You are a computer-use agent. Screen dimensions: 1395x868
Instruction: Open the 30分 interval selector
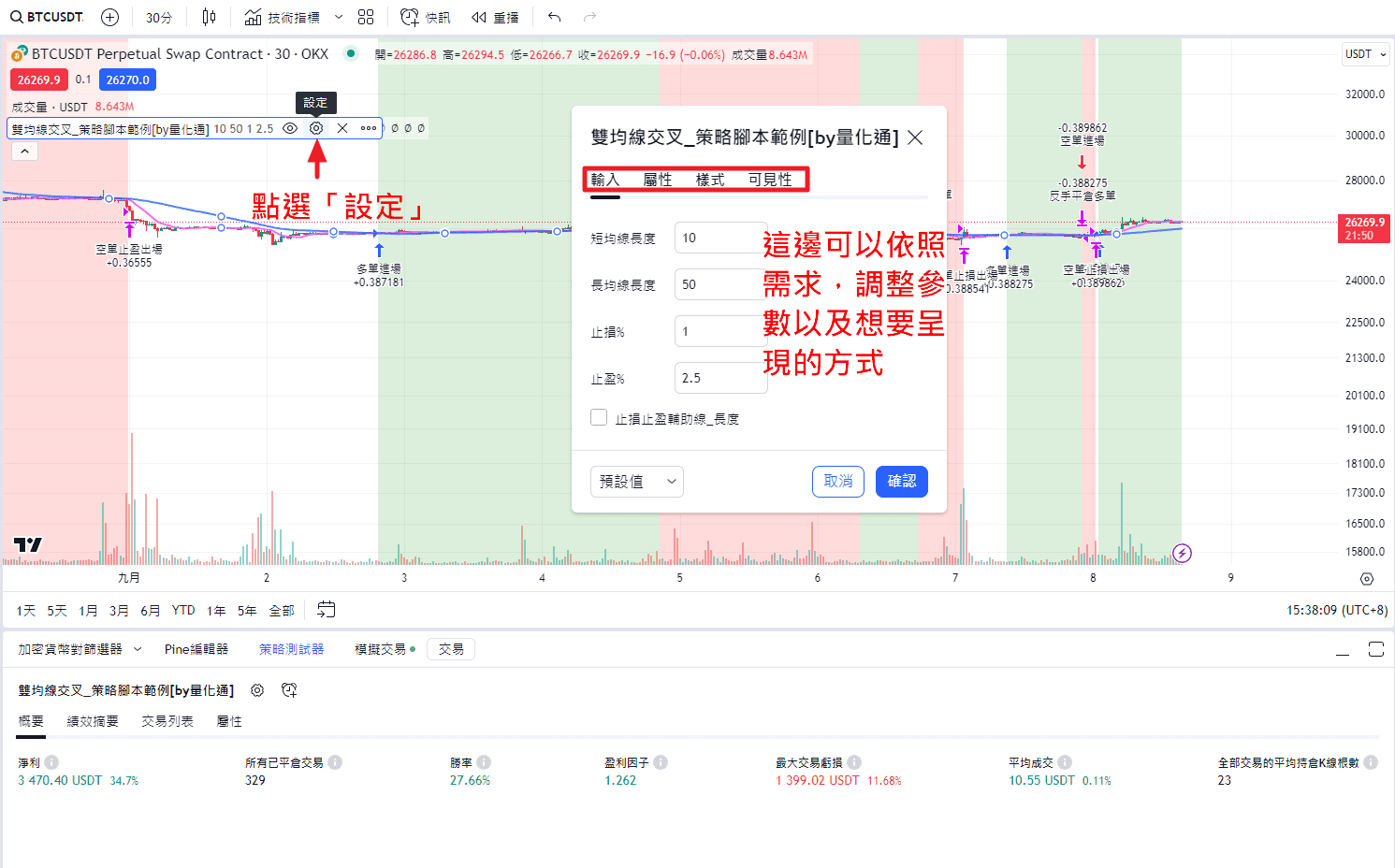[x=159, y=17]
